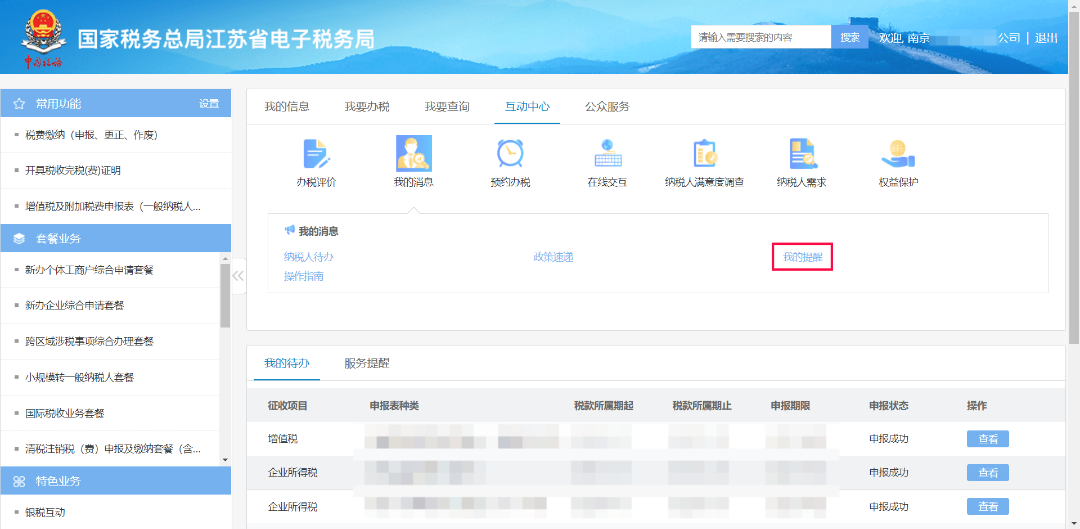Select the 纳税人需求 icon
Viewport: 1080px width, 529px height.
(x=801, y=154)
